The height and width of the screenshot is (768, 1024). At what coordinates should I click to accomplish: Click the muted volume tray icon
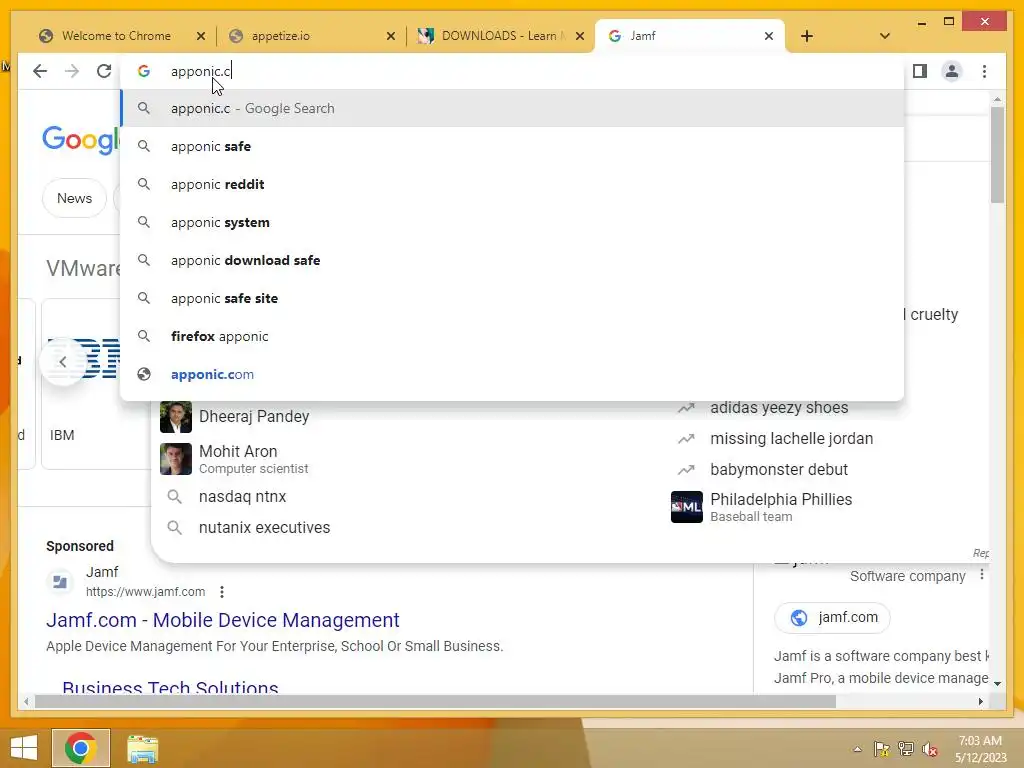930,749
